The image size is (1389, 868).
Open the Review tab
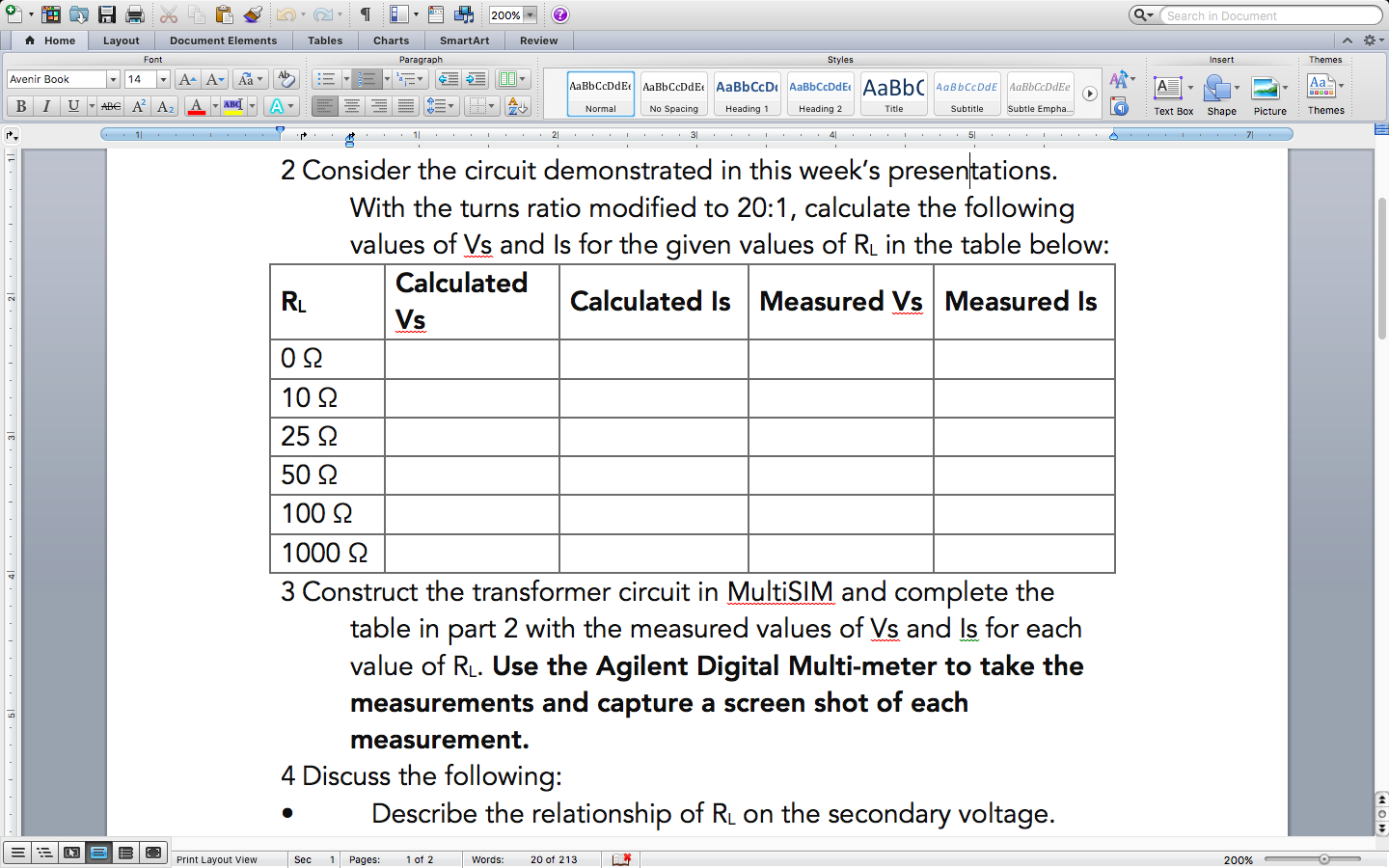(x=538, y=41)
